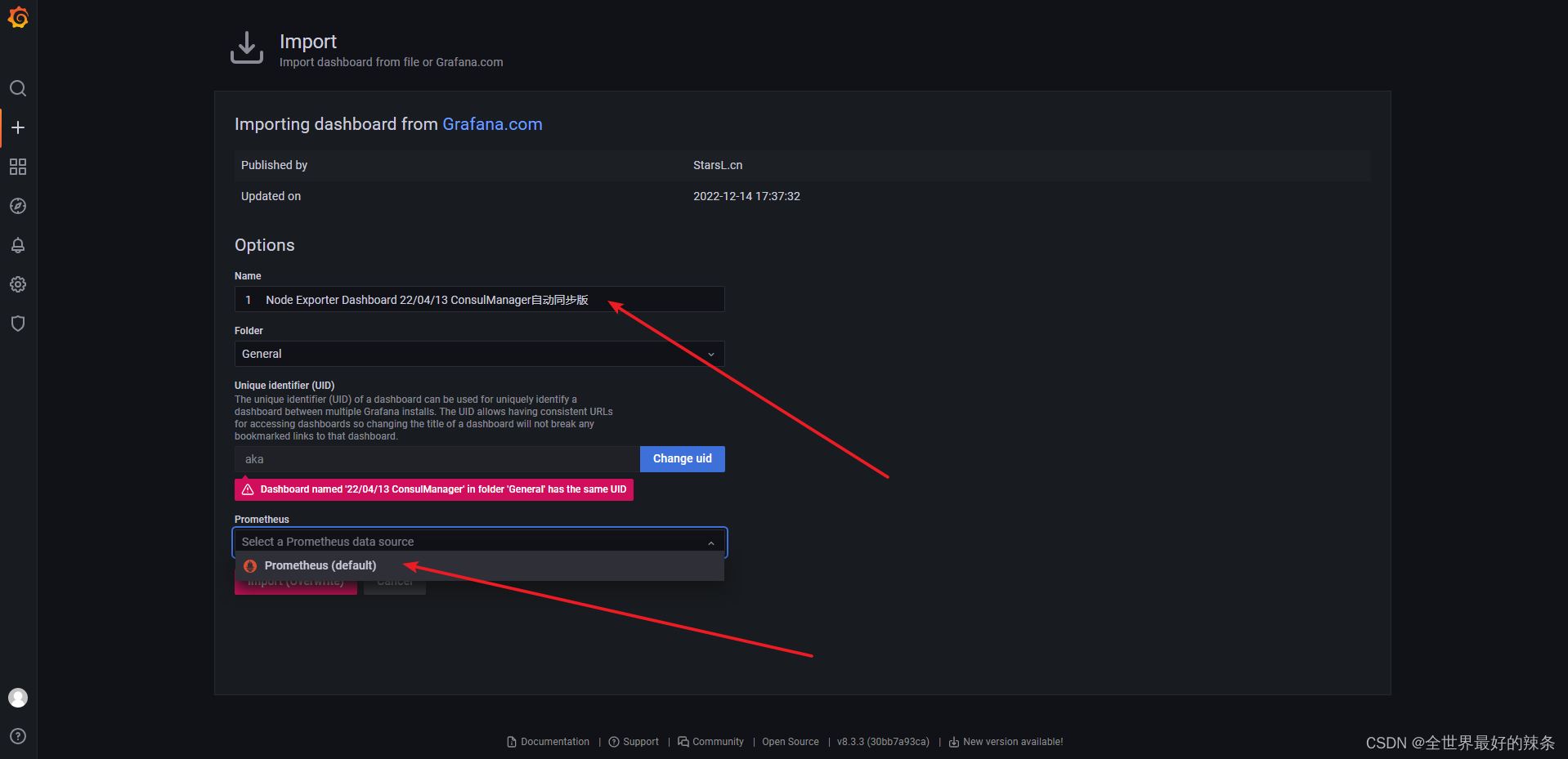Open the Server Admin shield icon
This screenshot has height=759, width=1568.
point(18,324)
